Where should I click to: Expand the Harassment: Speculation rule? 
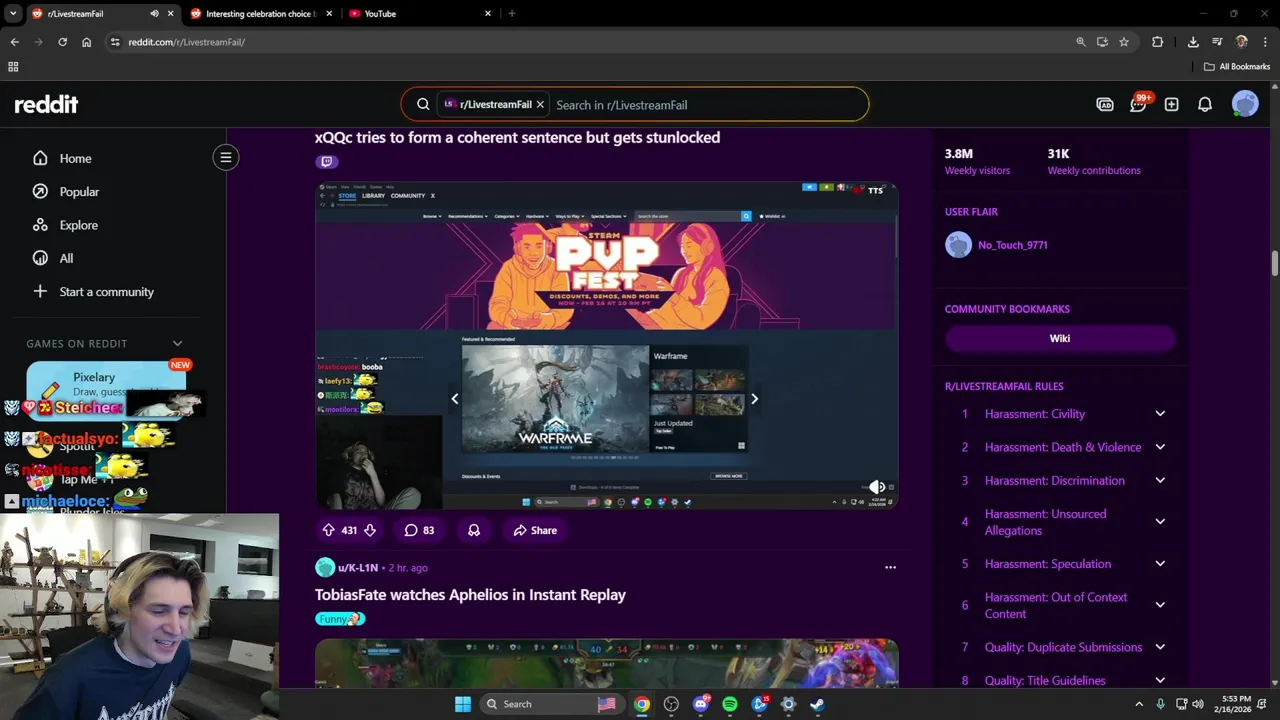point(1160,564)
